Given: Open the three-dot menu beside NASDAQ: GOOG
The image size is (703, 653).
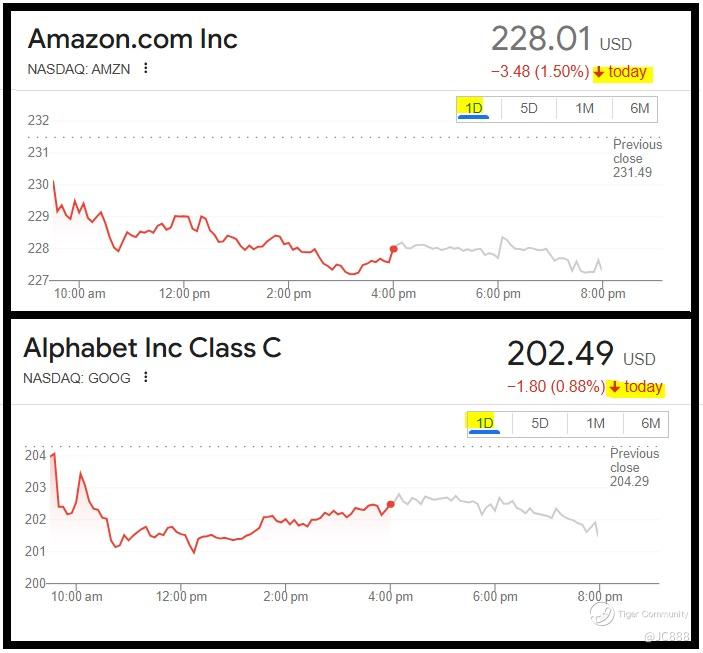Looking at the screenshot, I should point(146,377).
